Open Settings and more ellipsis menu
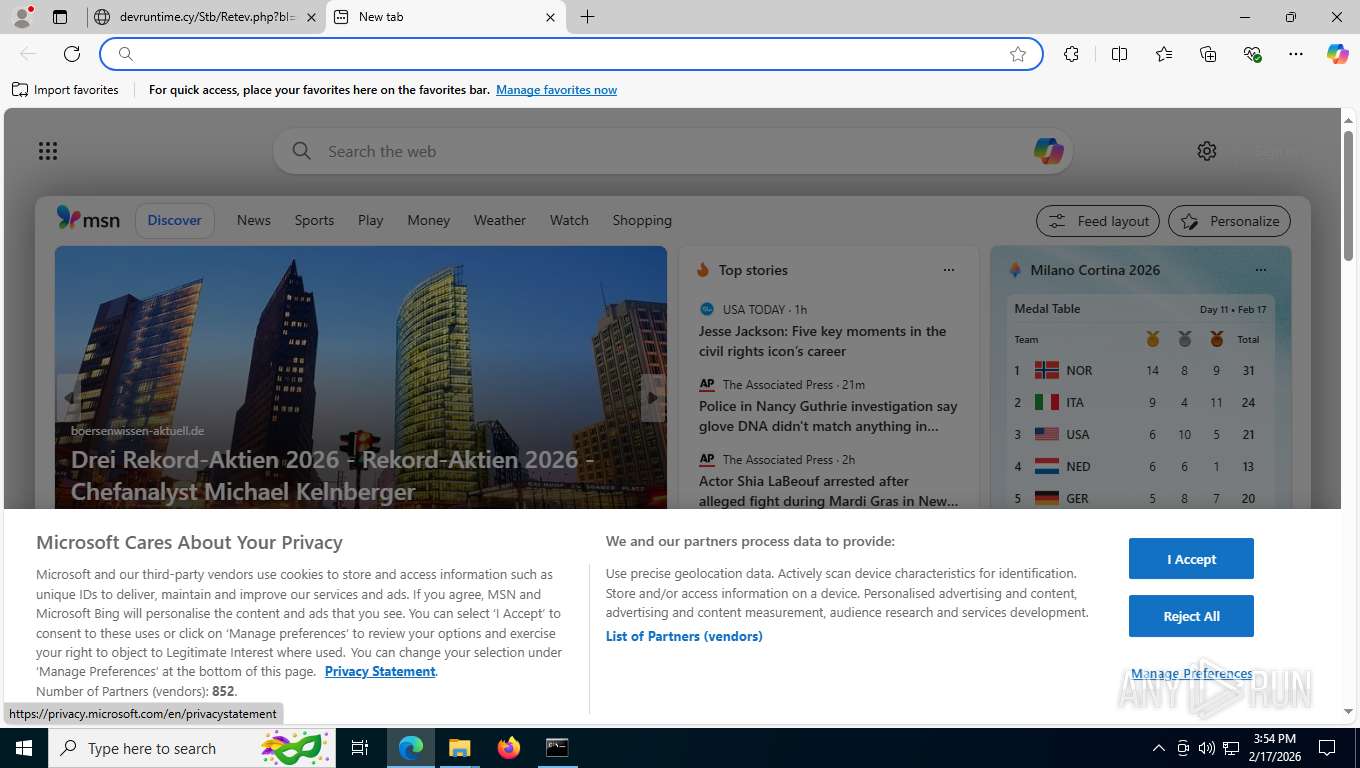Viewport: 1360px width, 768px height. [1296, 54]
